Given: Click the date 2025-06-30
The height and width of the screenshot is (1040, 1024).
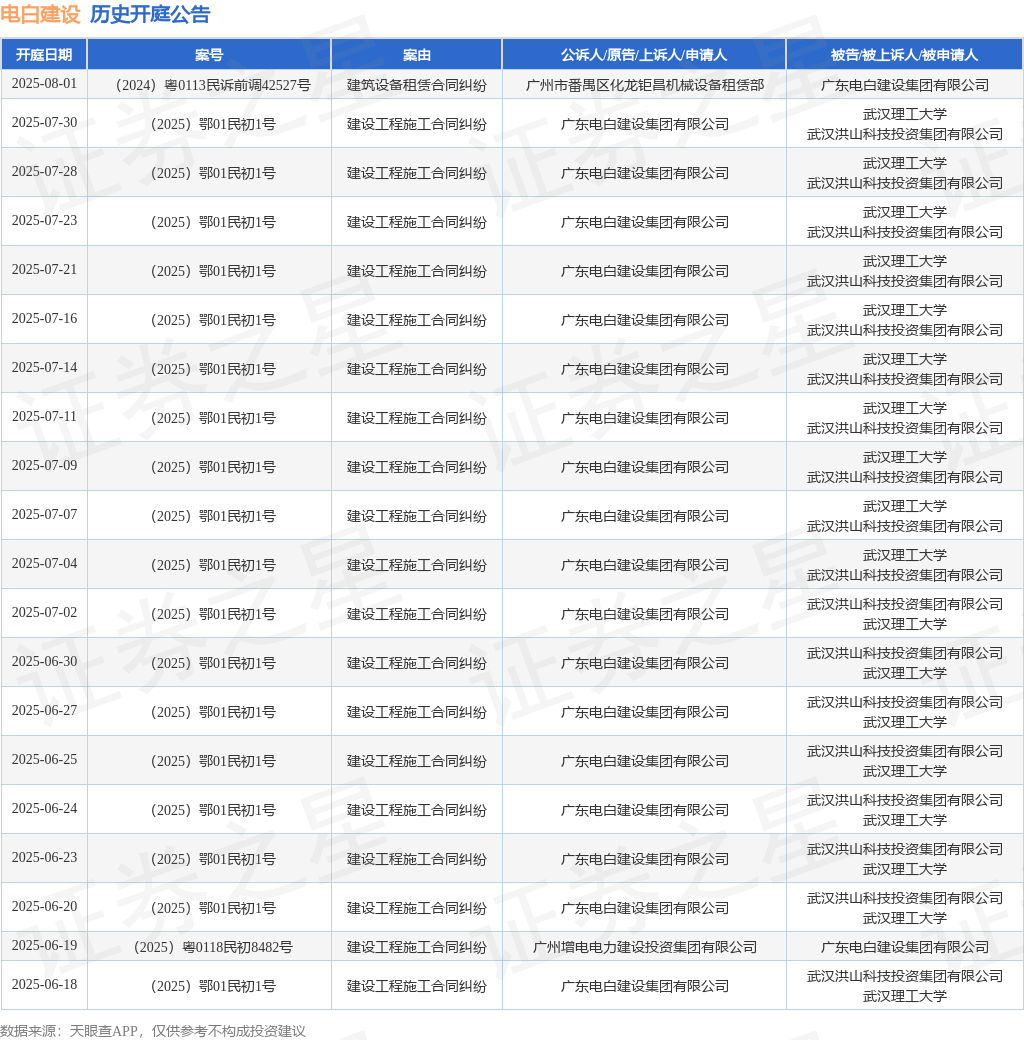Looking at the screenshot, I should (x=44, y=663).
